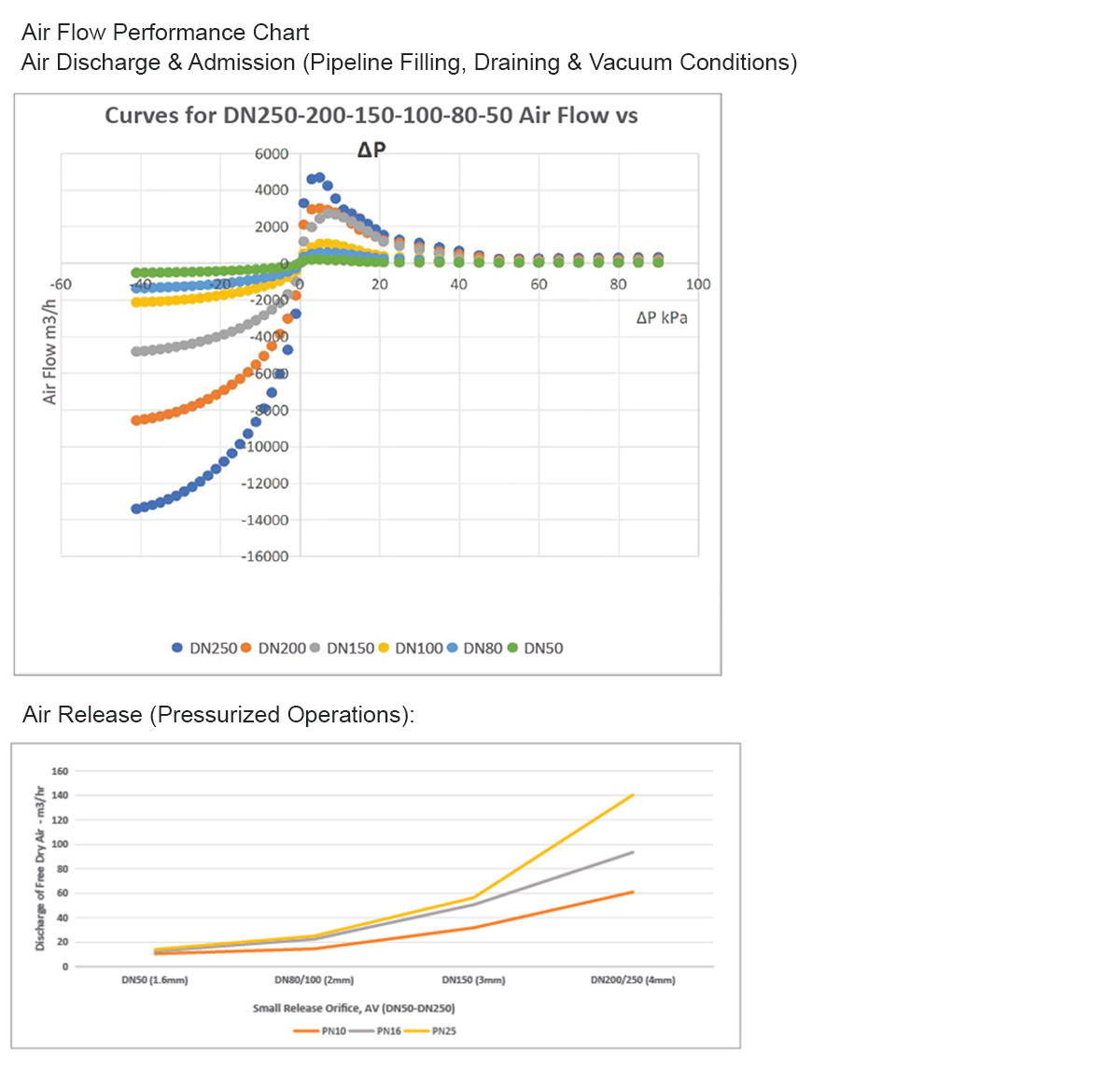
Task: Select the PN25 yellow legend line
Action: (417, 1031)
